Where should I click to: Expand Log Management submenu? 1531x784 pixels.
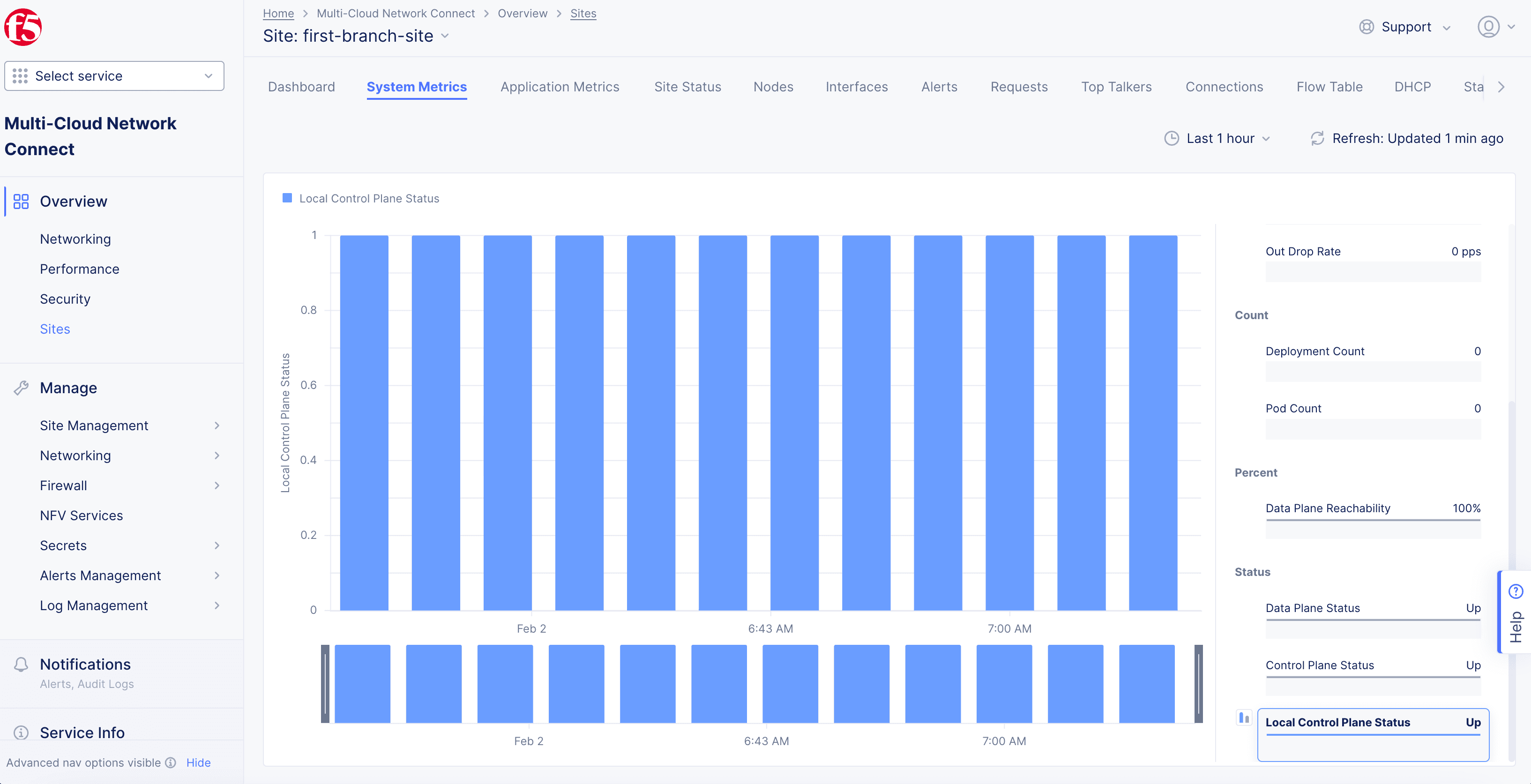click(x=217, y=605)
